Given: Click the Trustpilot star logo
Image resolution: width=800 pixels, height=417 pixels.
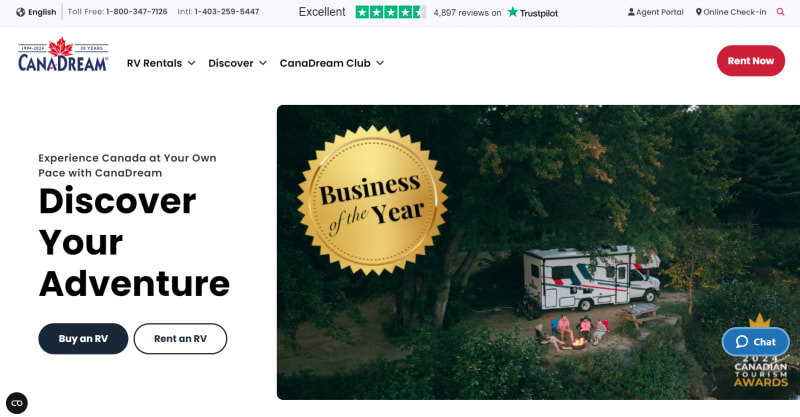Looking at the screenshot, I should pyautogui.click(x=513, y=12).
